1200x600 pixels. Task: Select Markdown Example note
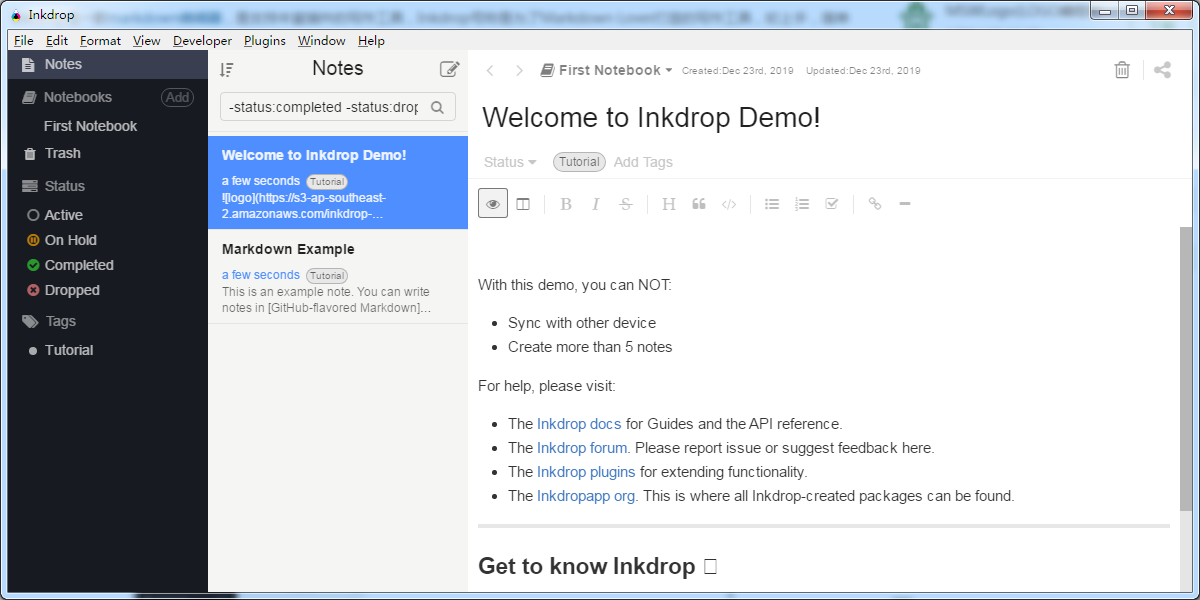coord(338,277)
